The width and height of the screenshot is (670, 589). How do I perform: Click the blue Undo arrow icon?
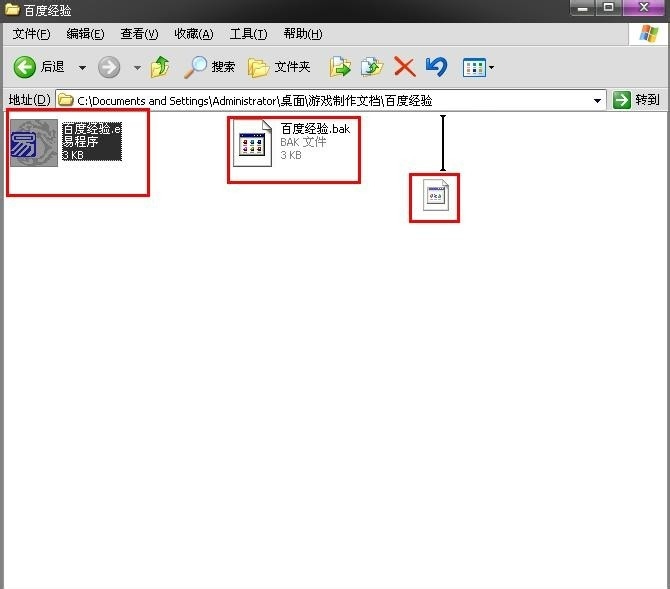(436, 67)
